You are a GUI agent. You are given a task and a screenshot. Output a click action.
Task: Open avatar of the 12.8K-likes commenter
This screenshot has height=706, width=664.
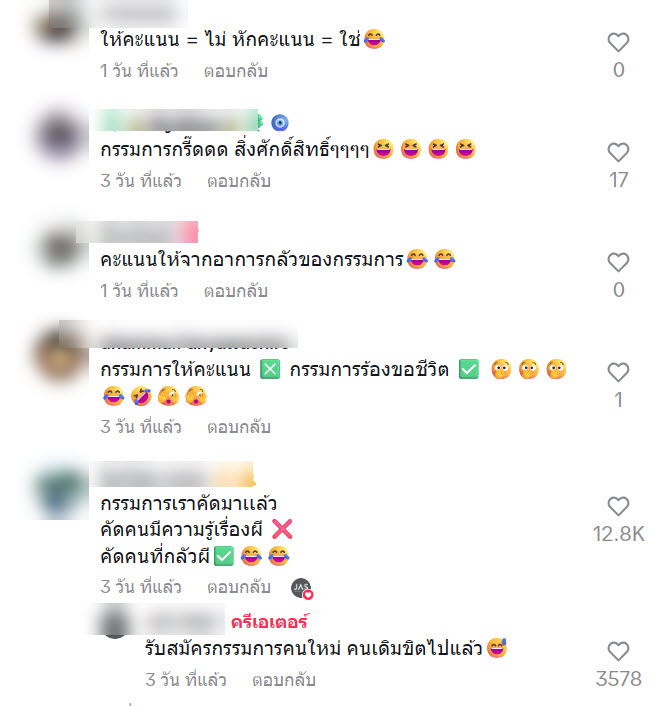61,491
